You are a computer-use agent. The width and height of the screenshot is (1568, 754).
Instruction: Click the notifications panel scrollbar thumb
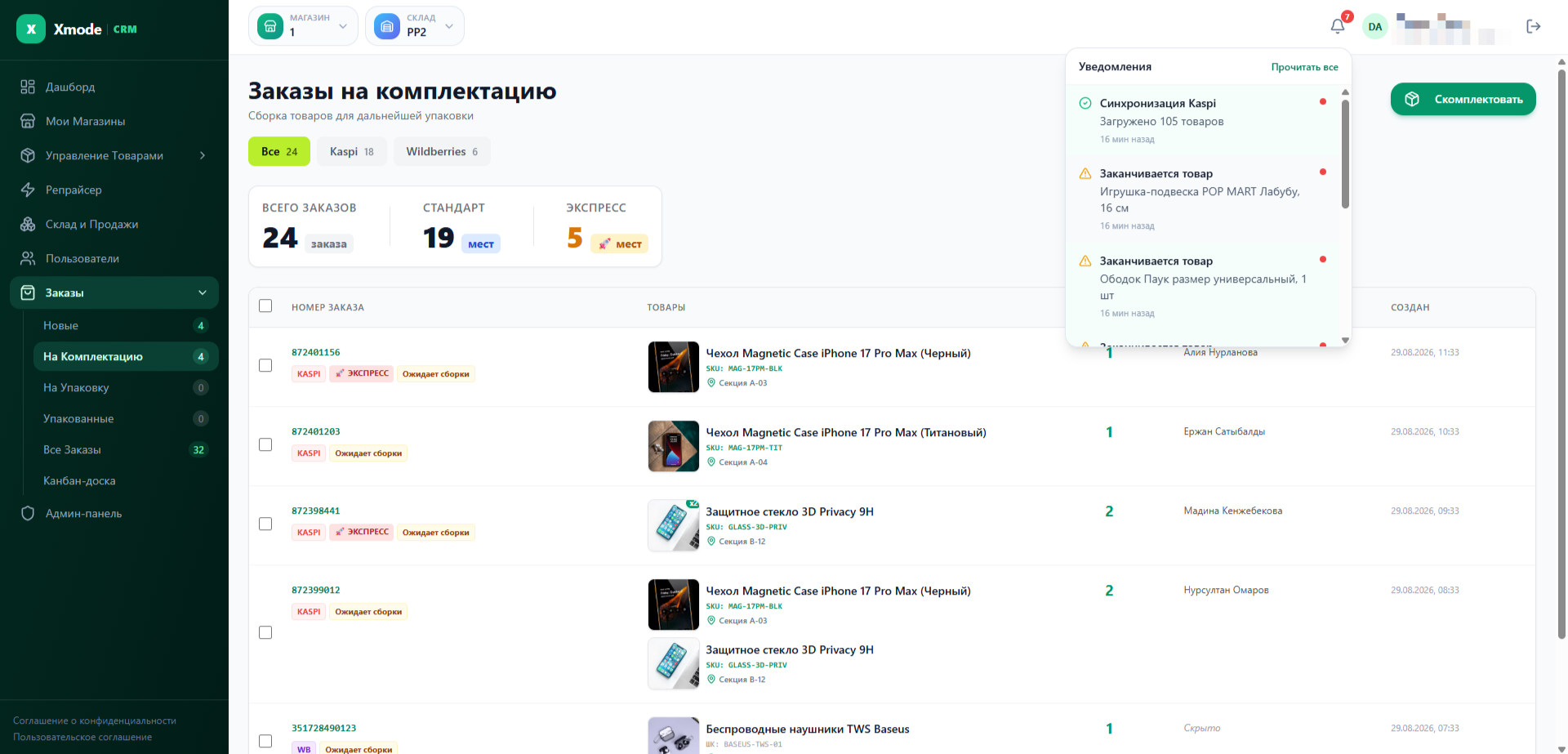click(x=1345, y=154)
